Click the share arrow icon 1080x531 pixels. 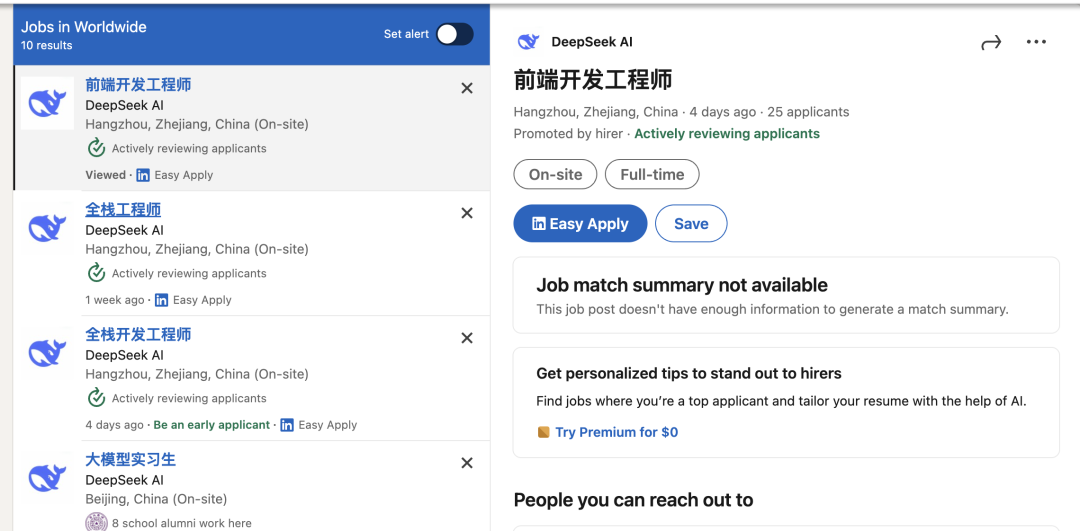coord(990,43)
